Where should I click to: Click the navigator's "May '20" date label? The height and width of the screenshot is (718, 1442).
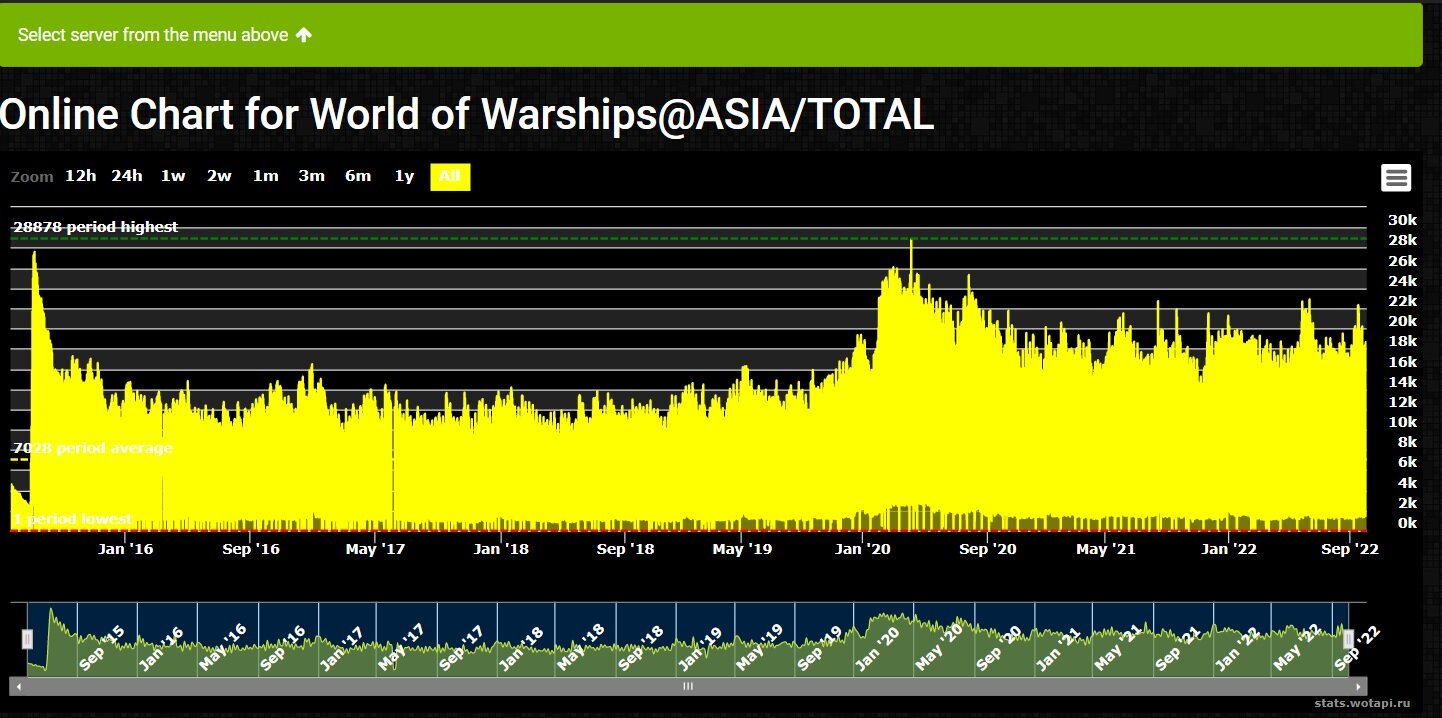(x=939, y=648)
